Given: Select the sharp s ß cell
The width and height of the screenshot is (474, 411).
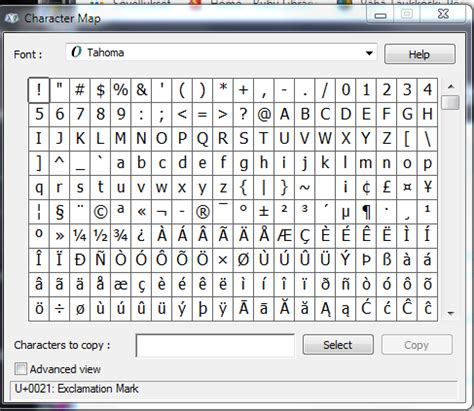Looking at the screenshot, I should [386, 260].
